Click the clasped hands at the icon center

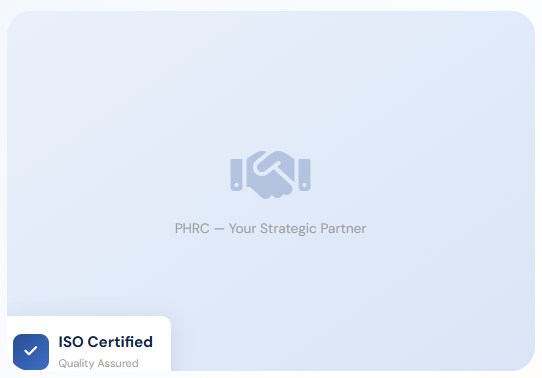pos(270,174)
